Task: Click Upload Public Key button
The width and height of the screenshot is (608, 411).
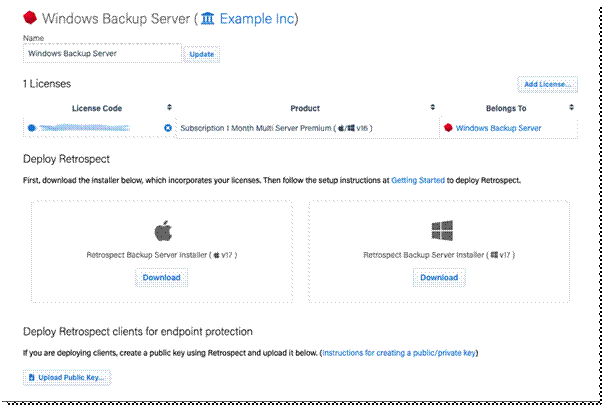Action: click(67, 378)
